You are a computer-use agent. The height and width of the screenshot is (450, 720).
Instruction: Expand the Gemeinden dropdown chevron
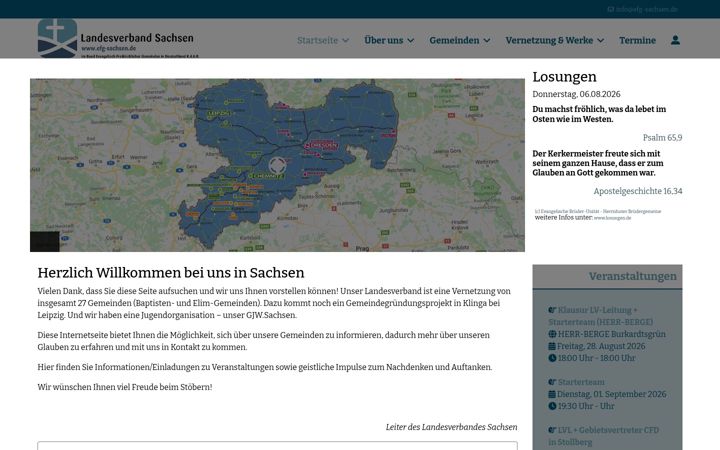click(487, 41)
